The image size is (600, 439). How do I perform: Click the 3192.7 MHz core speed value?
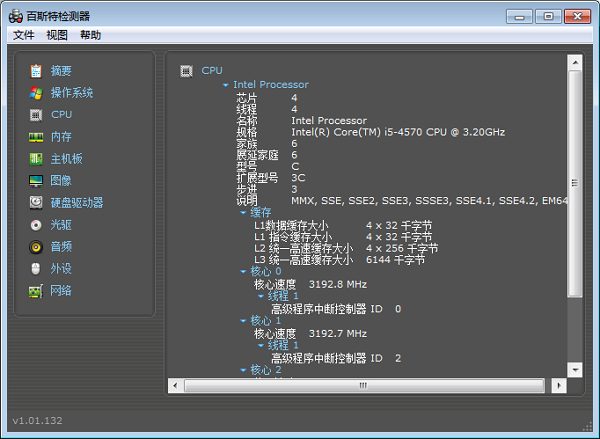tap(338, 334)
